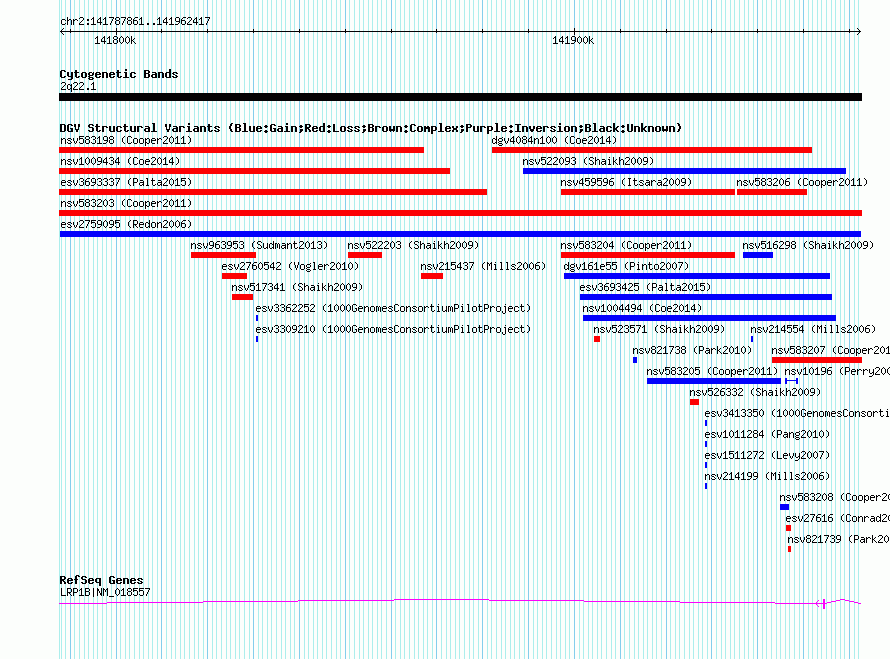Click the nsv522093 (Shaikh2009) label
This screenshot has height=659, width=890.
point(588,161)
